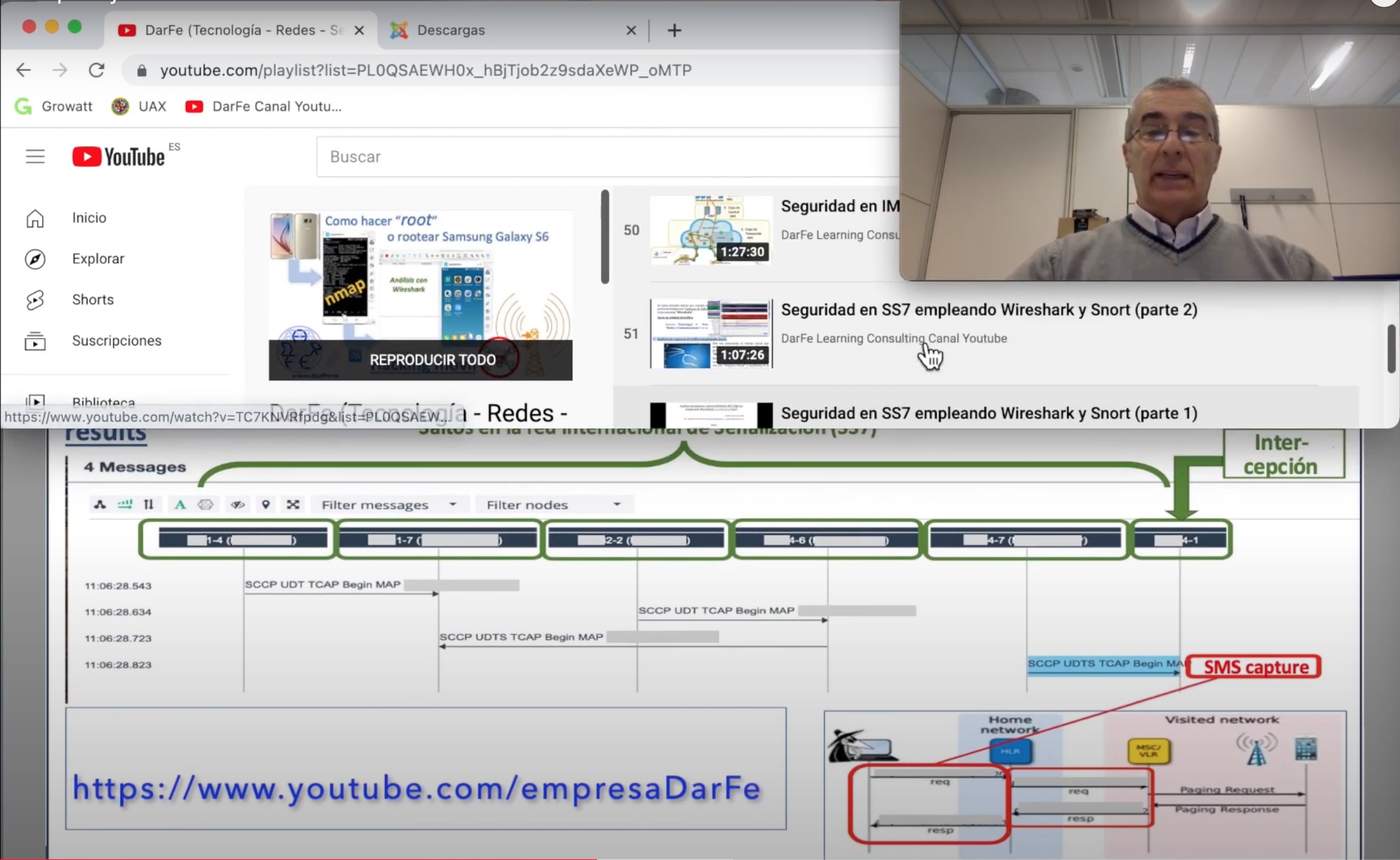This screenshot has height=860, width=1400.
Task: Toggle the crossed-eye visibility icon
Action: point(238,504)
